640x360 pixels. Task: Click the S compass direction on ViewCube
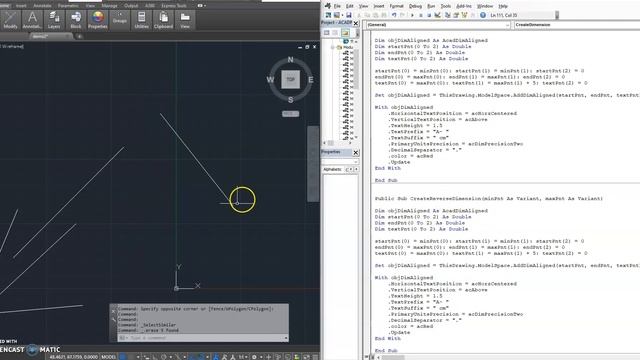(x=290, y=100)
